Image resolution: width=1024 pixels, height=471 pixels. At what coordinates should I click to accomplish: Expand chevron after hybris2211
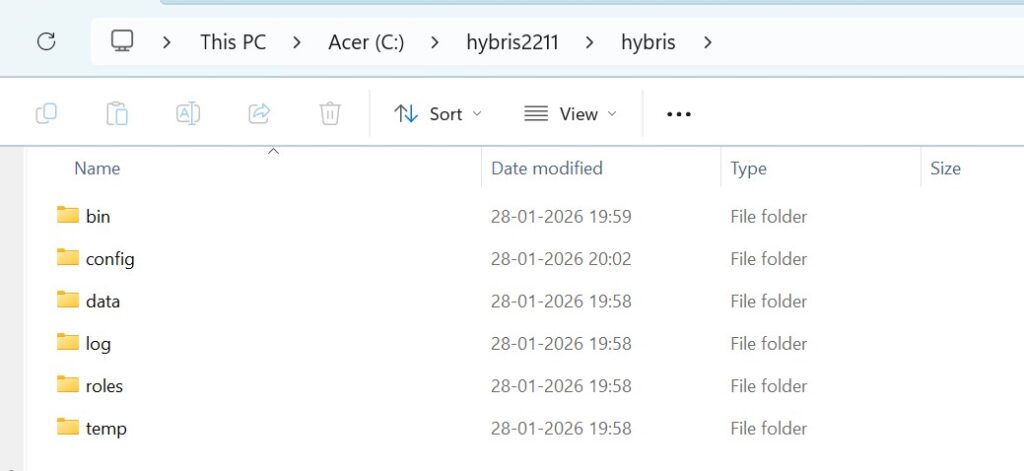[590, 42]
